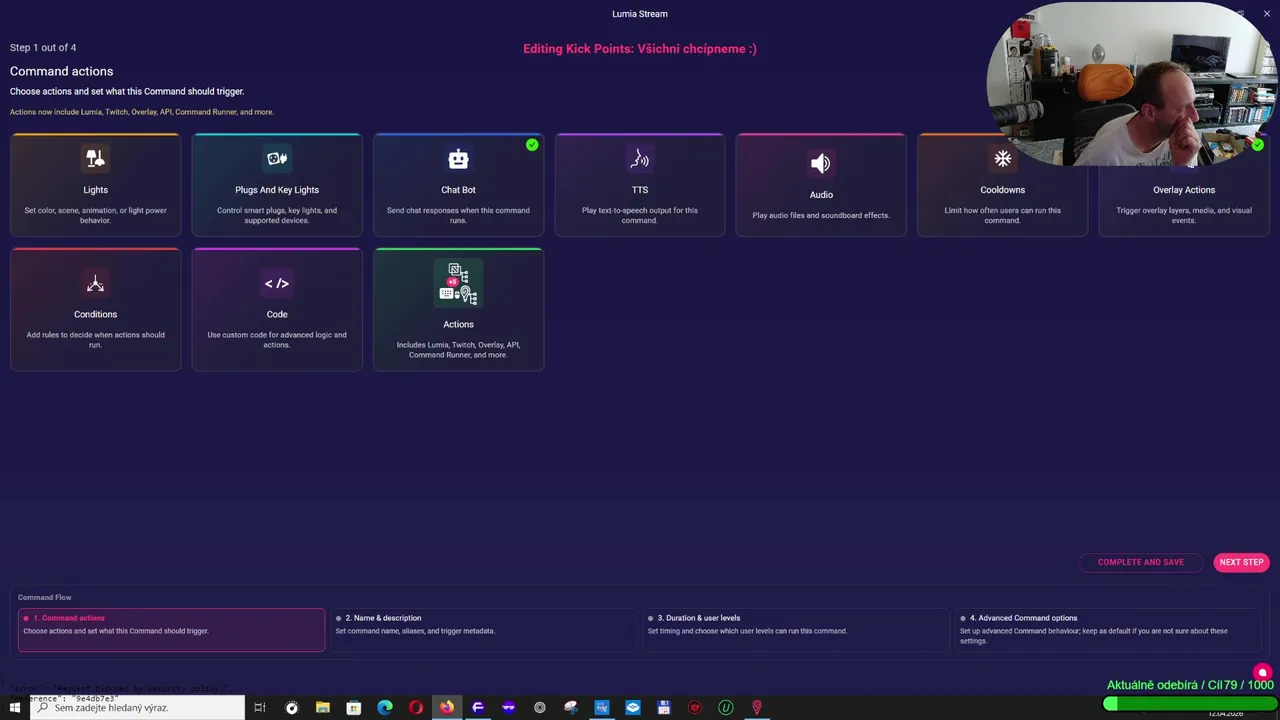
Task: Launch Opera from the taskbar
Action: [x=415, y=707]
